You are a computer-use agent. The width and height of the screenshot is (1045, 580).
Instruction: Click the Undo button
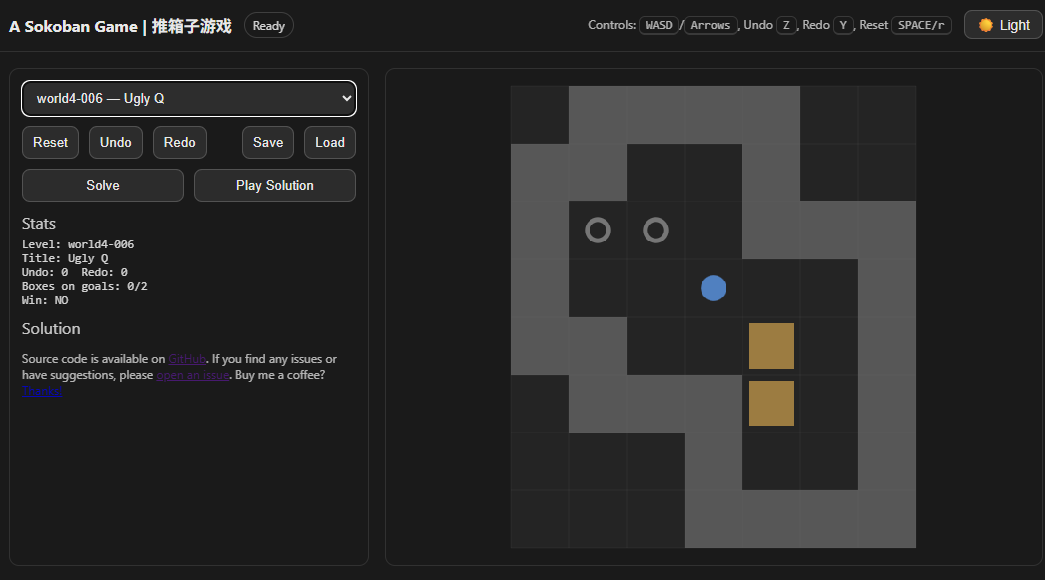coord(116,143)
